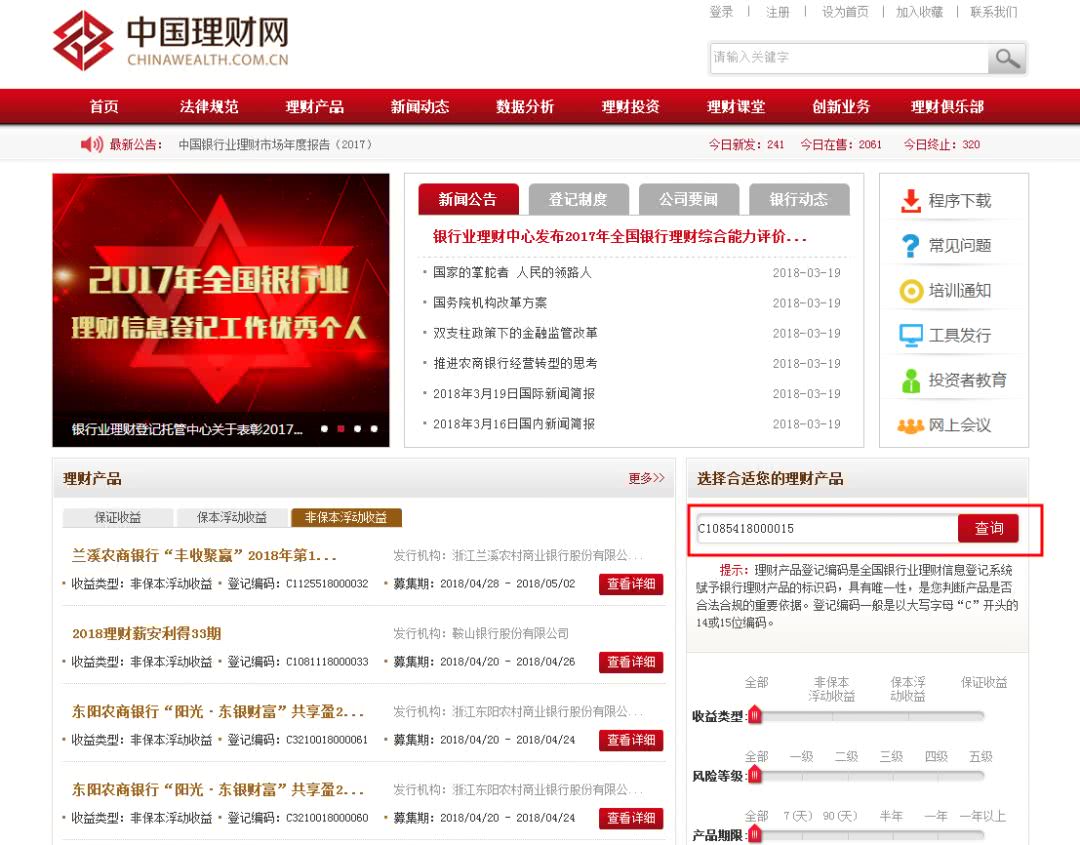Click the 注册 link
1080x845 pixels.
(x=778, y=12)
